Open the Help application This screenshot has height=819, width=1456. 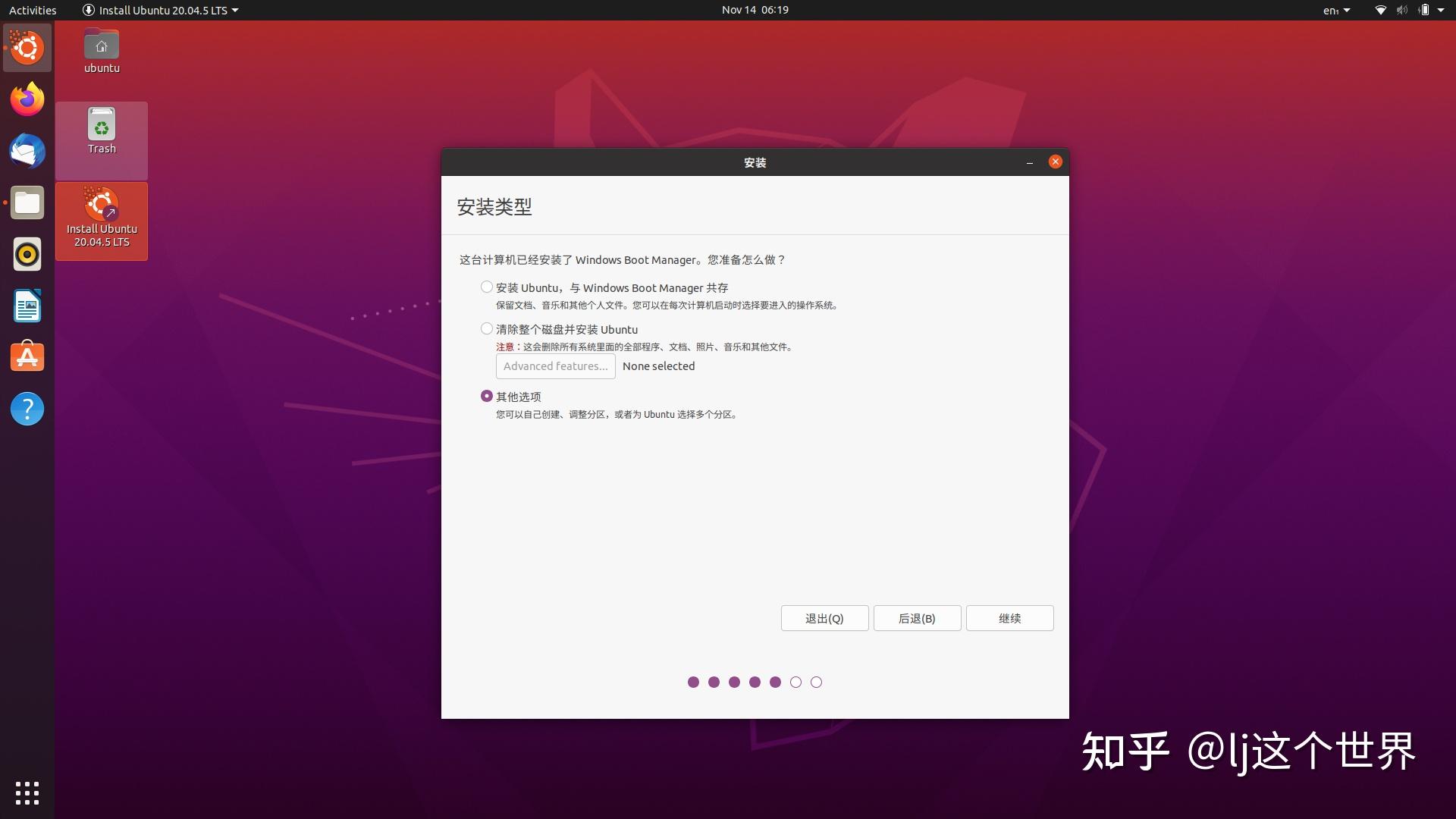tap(27, 409)
